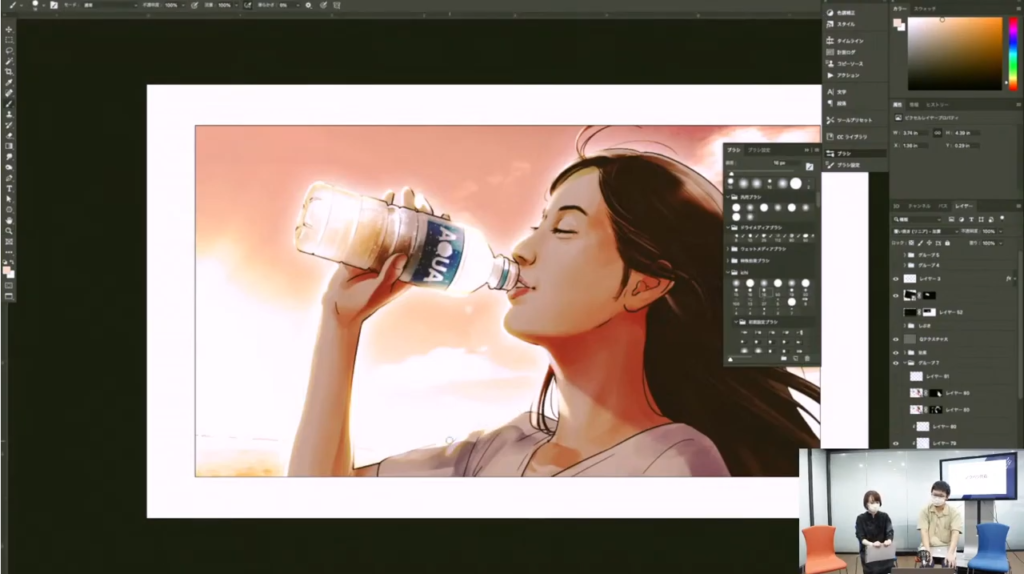Collapse the グループ 7 layer group
Screen dimensions: 1024x574
(x=904, y=363)
